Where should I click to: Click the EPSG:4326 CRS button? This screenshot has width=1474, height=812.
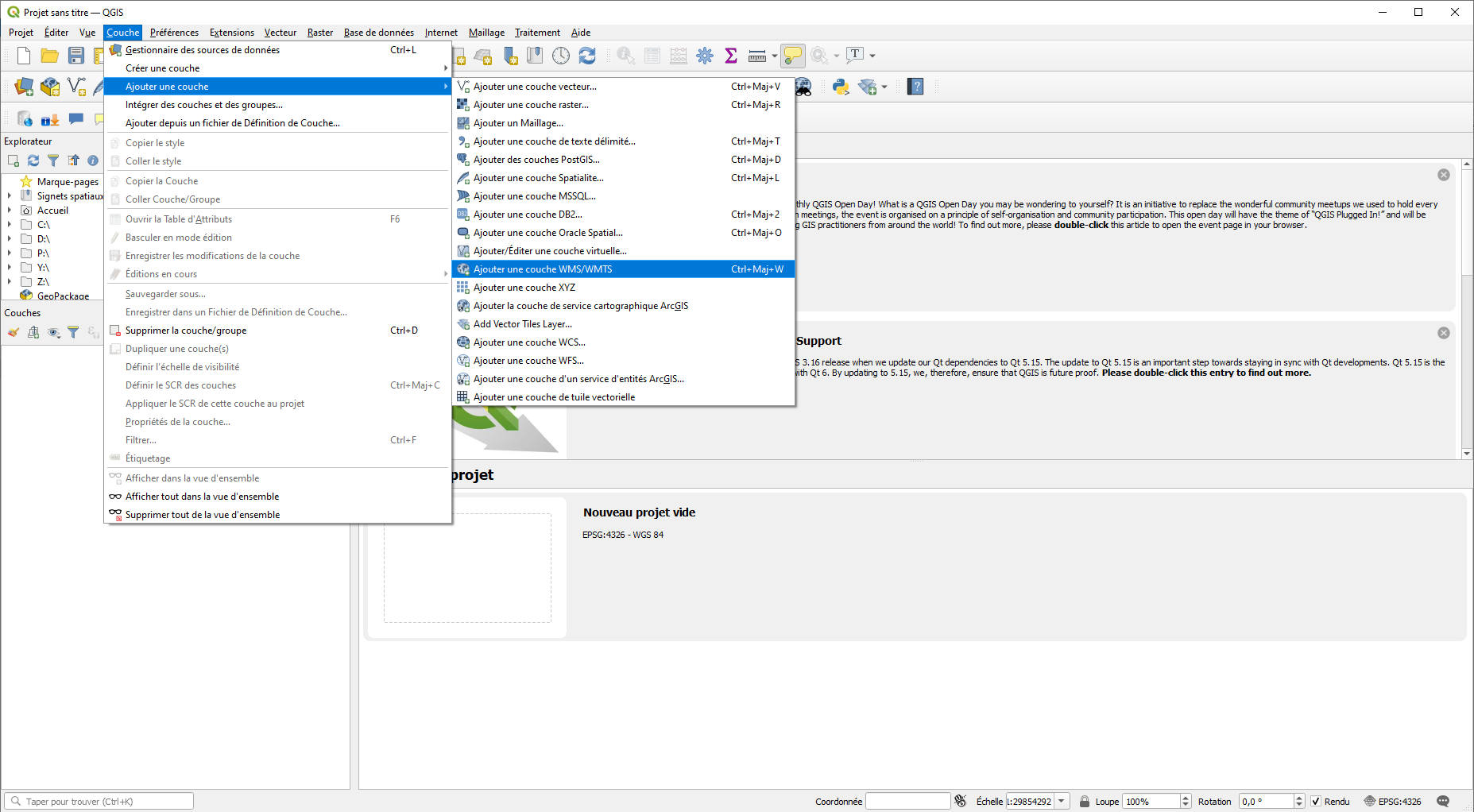coord(1392,801)
